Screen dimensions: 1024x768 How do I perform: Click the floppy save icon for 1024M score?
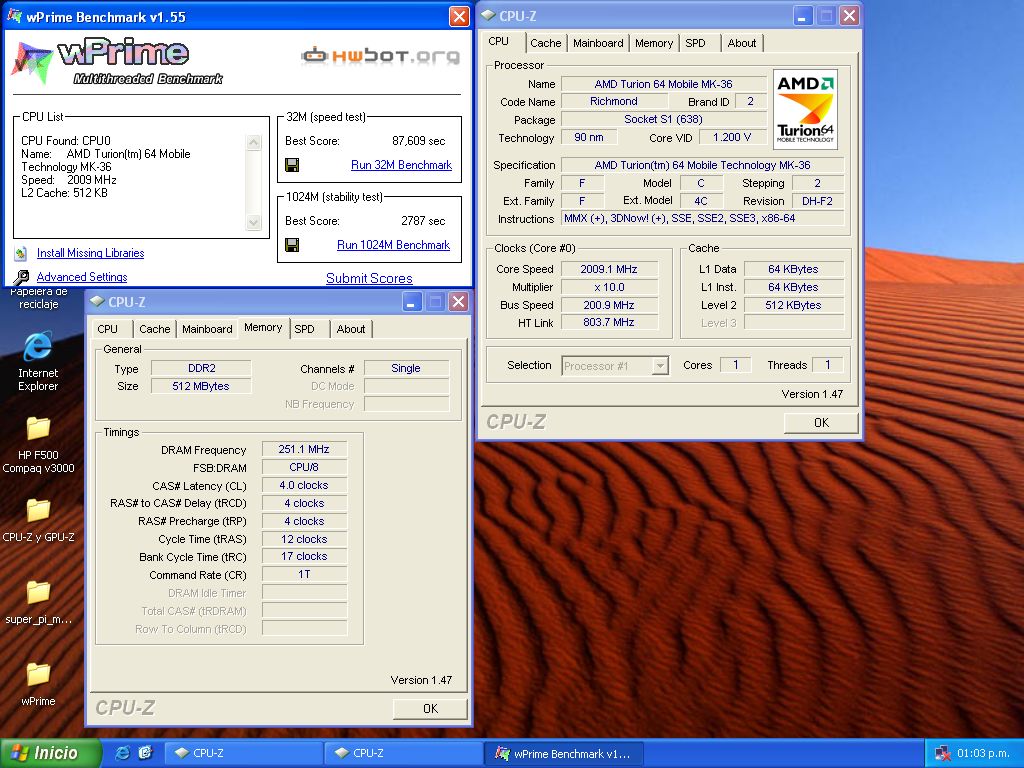[292, 245]
